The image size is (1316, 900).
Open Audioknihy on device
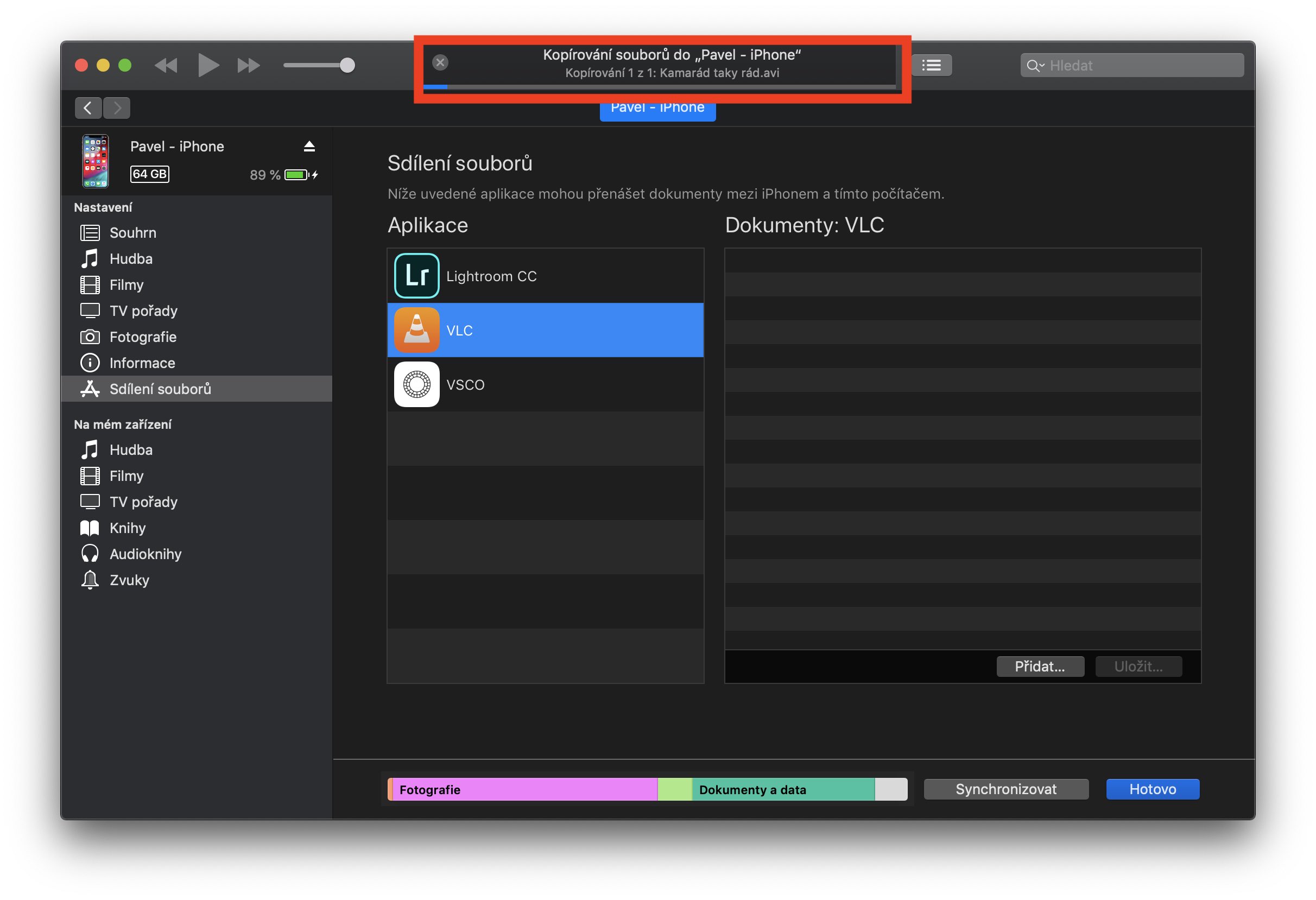coord(197,554)
